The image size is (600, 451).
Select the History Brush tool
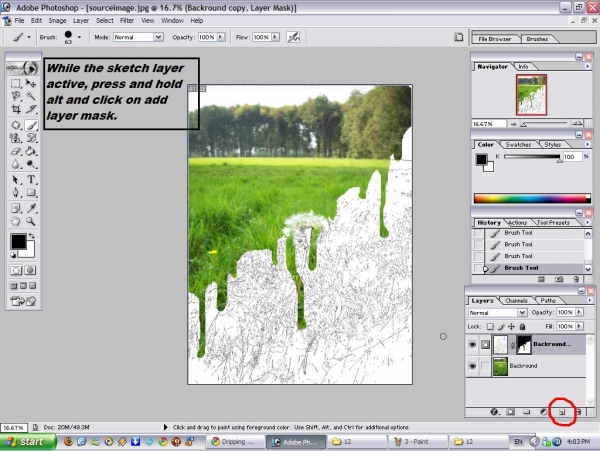point(31,138)
